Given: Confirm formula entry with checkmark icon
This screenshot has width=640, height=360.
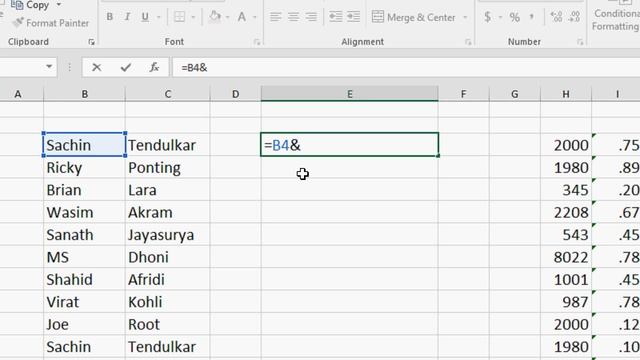Looking at the screenshot, I should click(126, 67).
